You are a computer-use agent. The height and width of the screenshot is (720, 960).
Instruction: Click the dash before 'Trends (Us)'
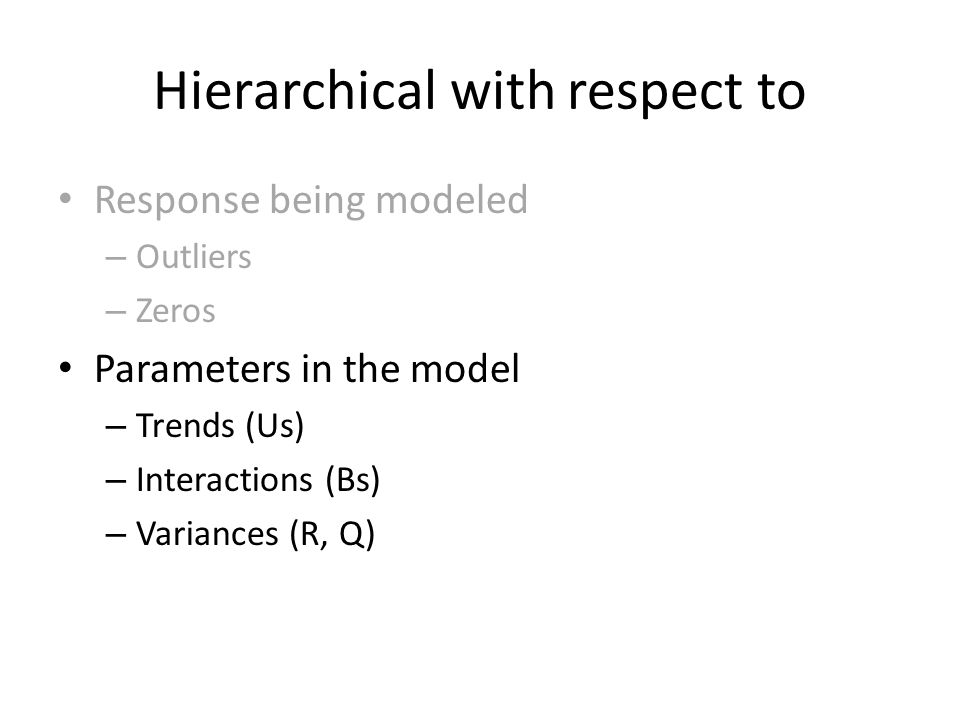[x=116, y=427]
